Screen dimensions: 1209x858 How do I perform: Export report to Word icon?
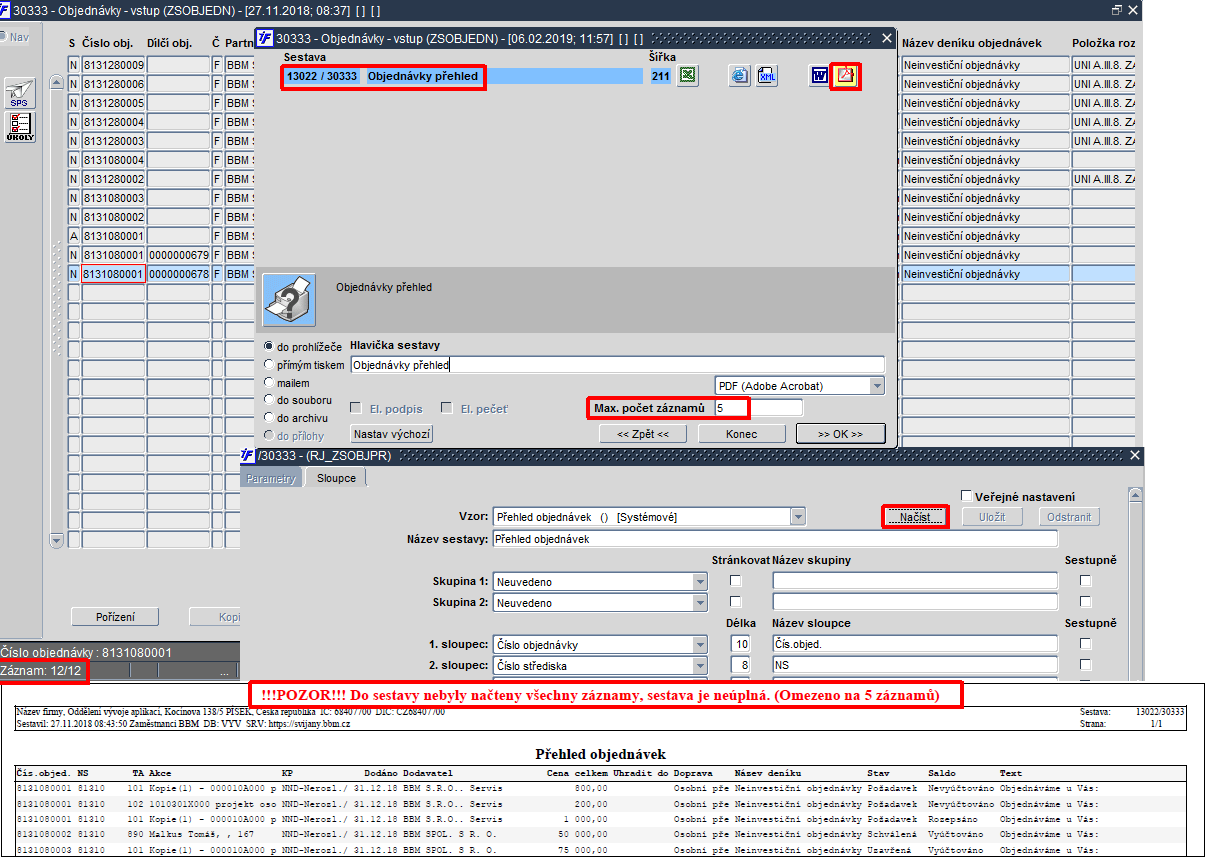819,76
